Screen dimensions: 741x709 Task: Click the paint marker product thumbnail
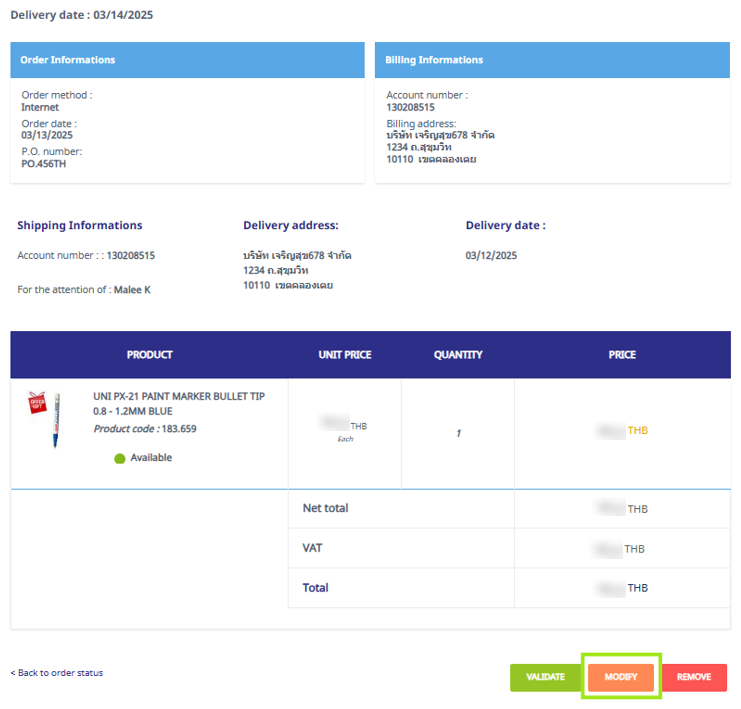(x=49, y=418)
